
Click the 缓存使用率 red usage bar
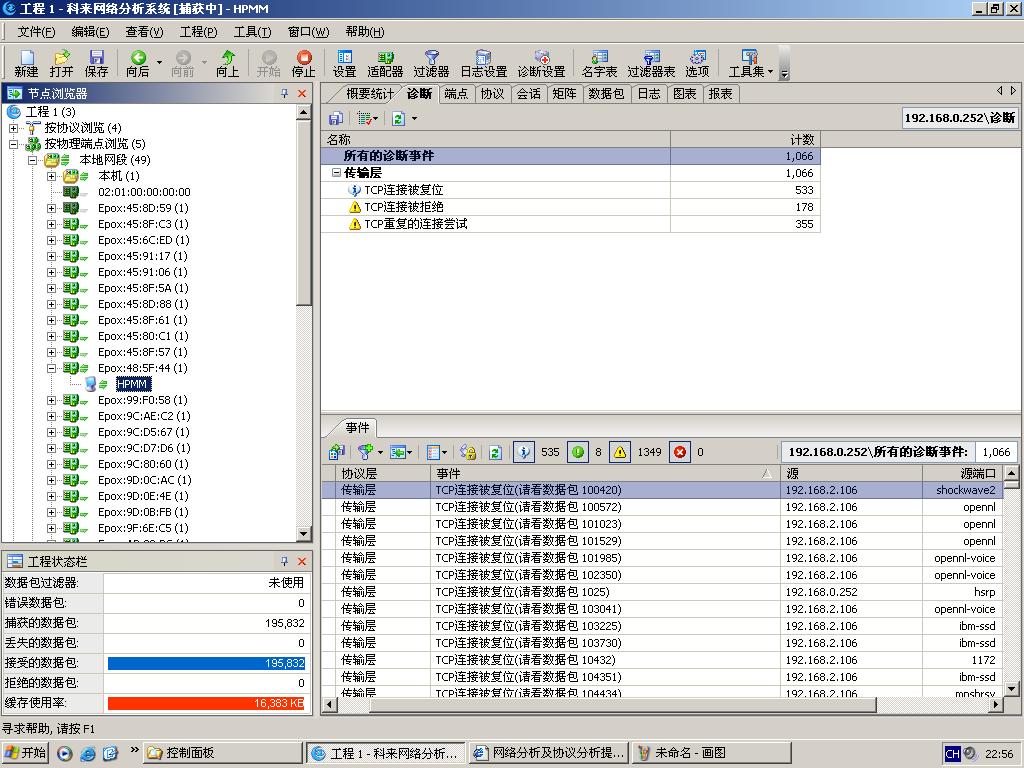[206, 704]
